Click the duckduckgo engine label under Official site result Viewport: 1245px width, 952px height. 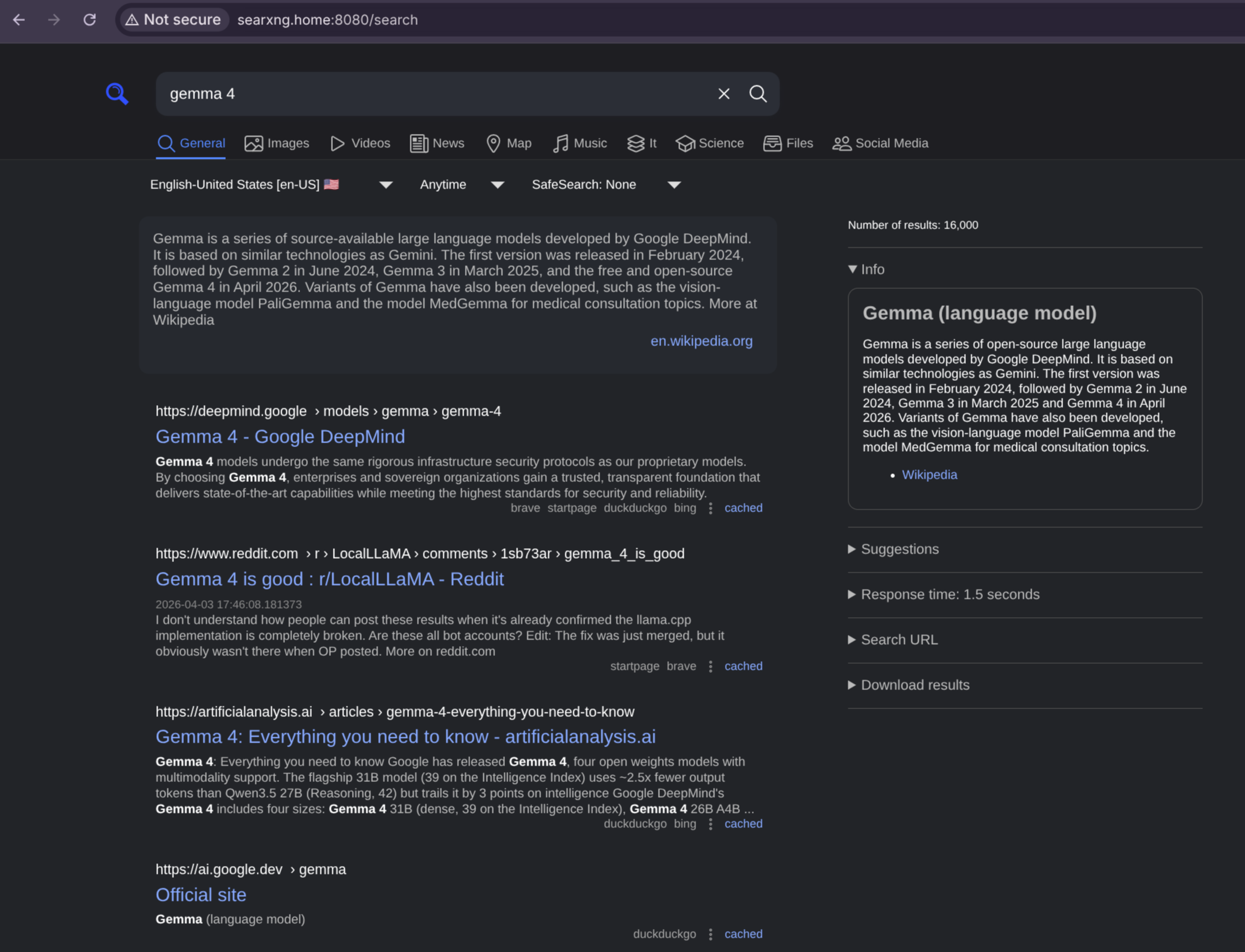665,934
